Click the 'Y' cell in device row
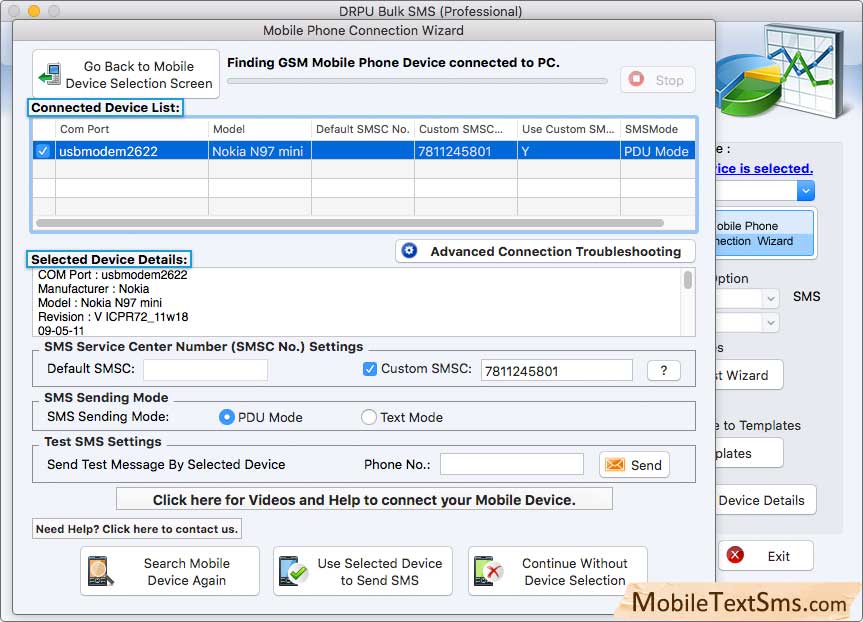Image resolution: width=863 pixels, height=622 pixels. point(569,151)
